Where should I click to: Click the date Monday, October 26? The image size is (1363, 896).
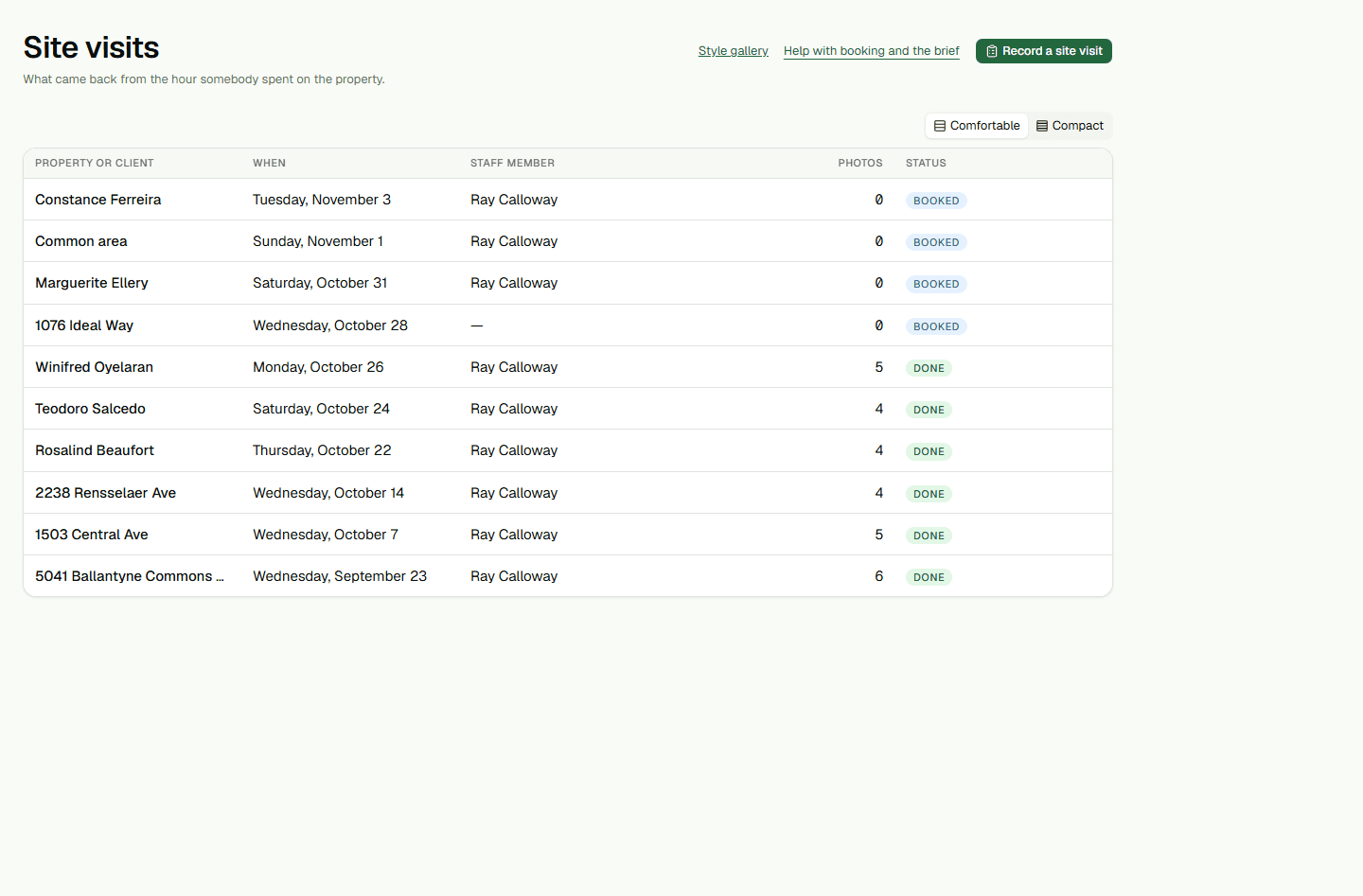pos(318,367)
